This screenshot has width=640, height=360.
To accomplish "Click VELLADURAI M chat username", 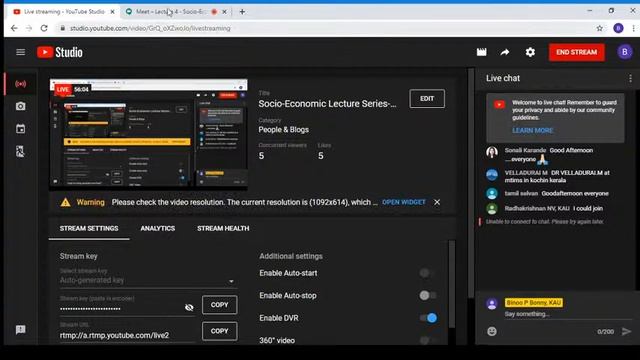I will pyautogui.click(x=526, y=173).
